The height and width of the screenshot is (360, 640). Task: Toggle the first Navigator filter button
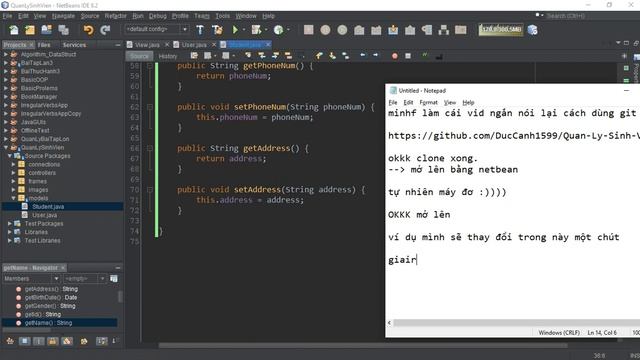click(x=10, y=341)
